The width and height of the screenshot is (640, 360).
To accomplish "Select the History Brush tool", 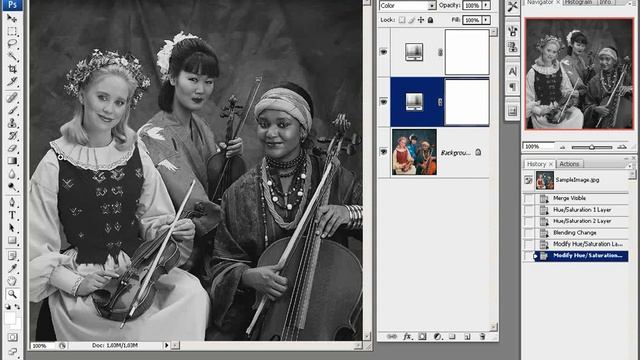I will (x=12, y=135).
